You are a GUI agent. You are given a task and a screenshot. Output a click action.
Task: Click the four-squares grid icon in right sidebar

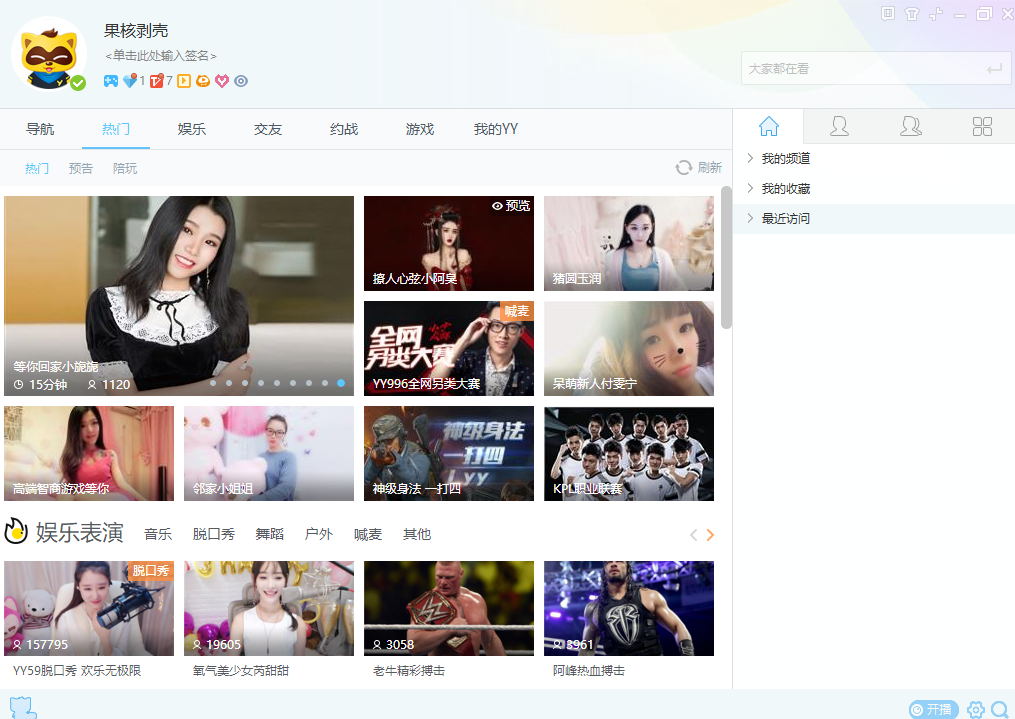pos(982,126)
